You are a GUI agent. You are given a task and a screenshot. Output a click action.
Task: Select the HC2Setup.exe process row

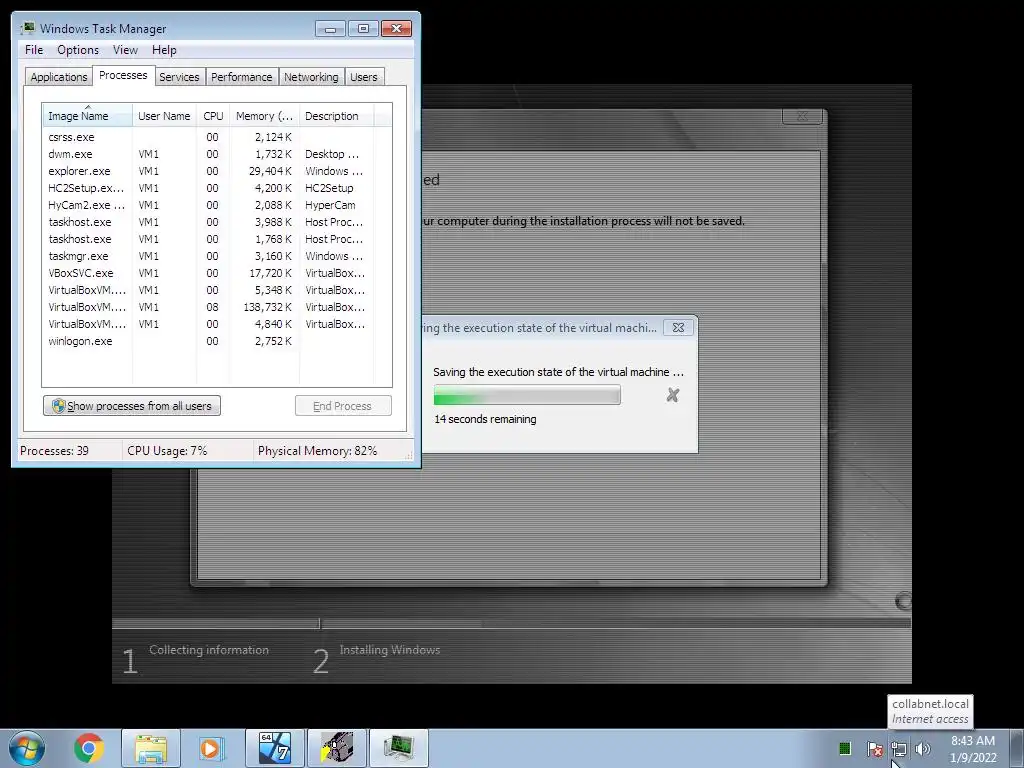coord(217,188)
